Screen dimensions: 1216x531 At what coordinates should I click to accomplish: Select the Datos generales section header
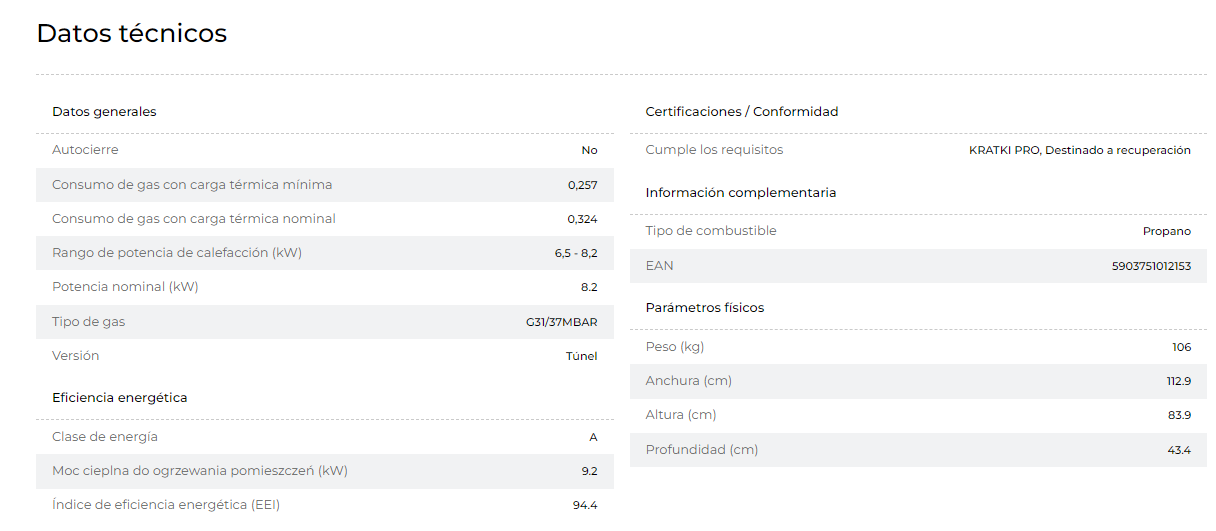pos(104,111)
